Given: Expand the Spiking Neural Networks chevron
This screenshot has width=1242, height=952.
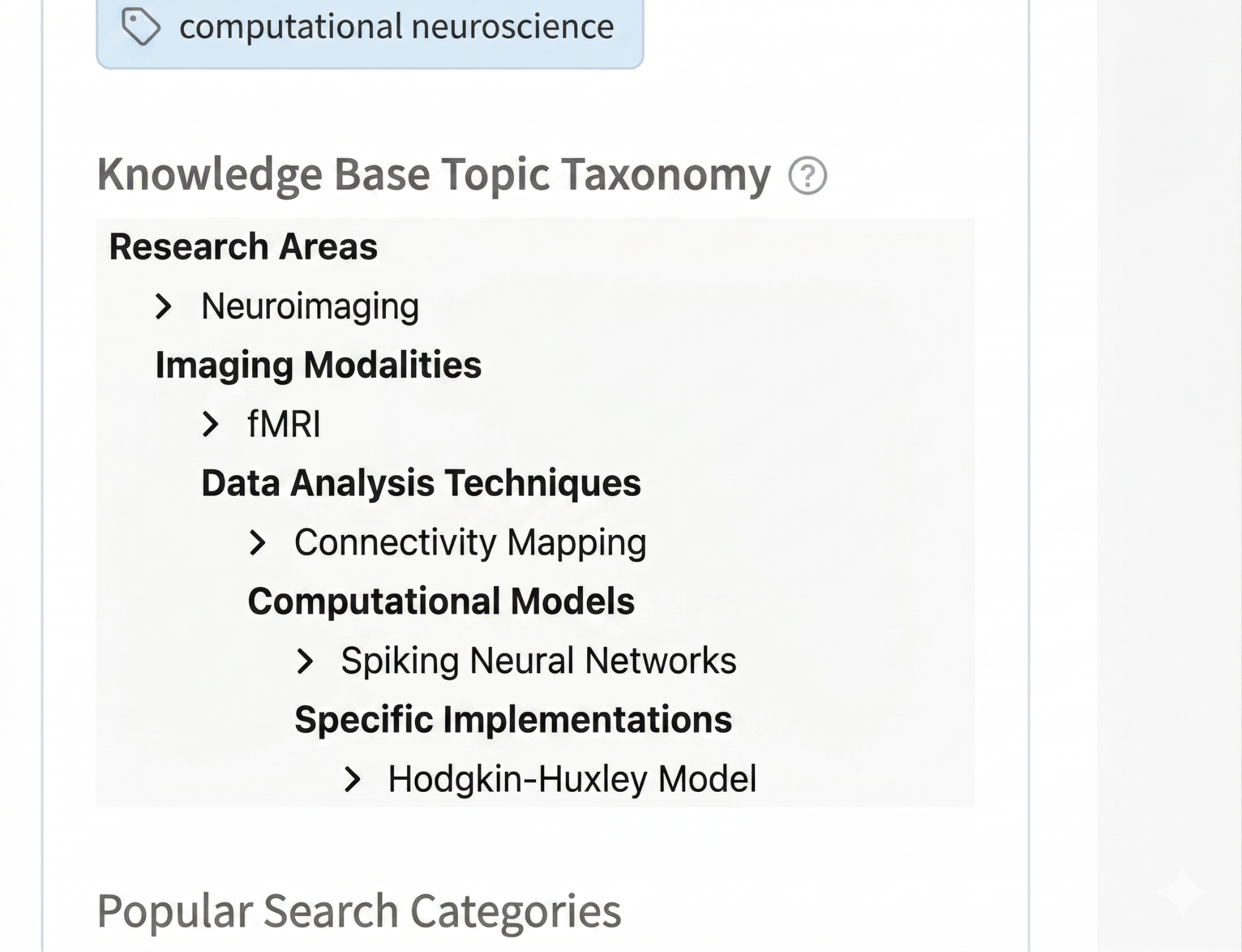Looking at the screenshot, I should pos(304,661).
